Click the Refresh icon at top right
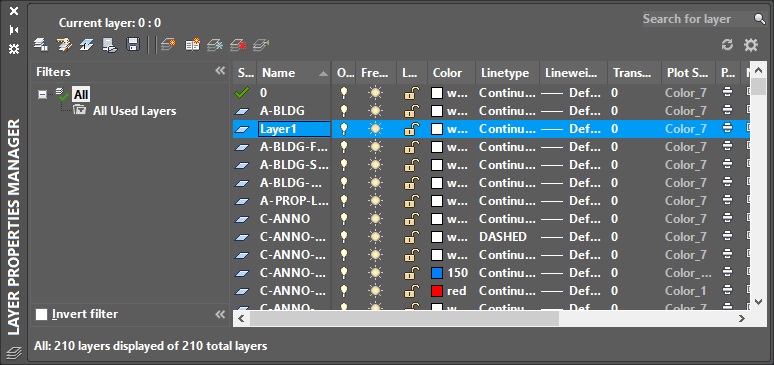The width and height of the screenshot is (774, 365). [x=727, y=45]
